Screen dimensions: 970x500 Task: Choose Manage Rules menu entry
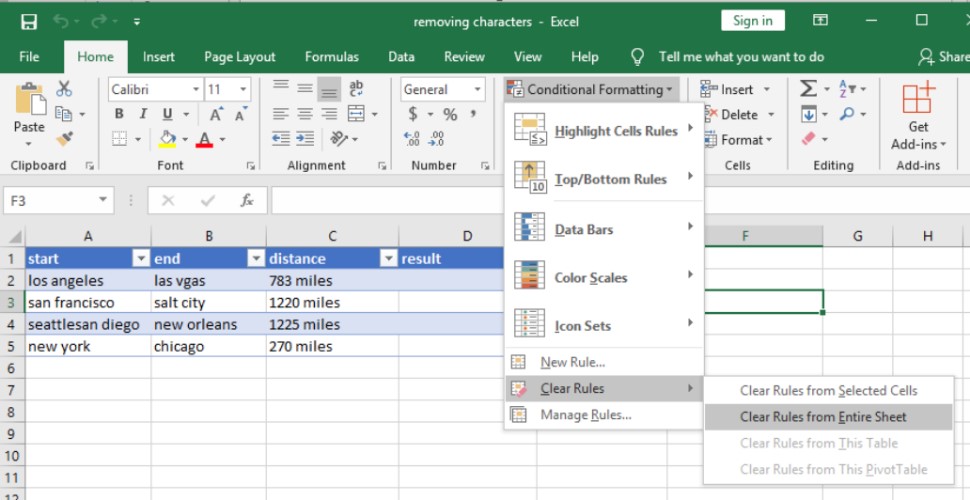click(x=585, y=415)
